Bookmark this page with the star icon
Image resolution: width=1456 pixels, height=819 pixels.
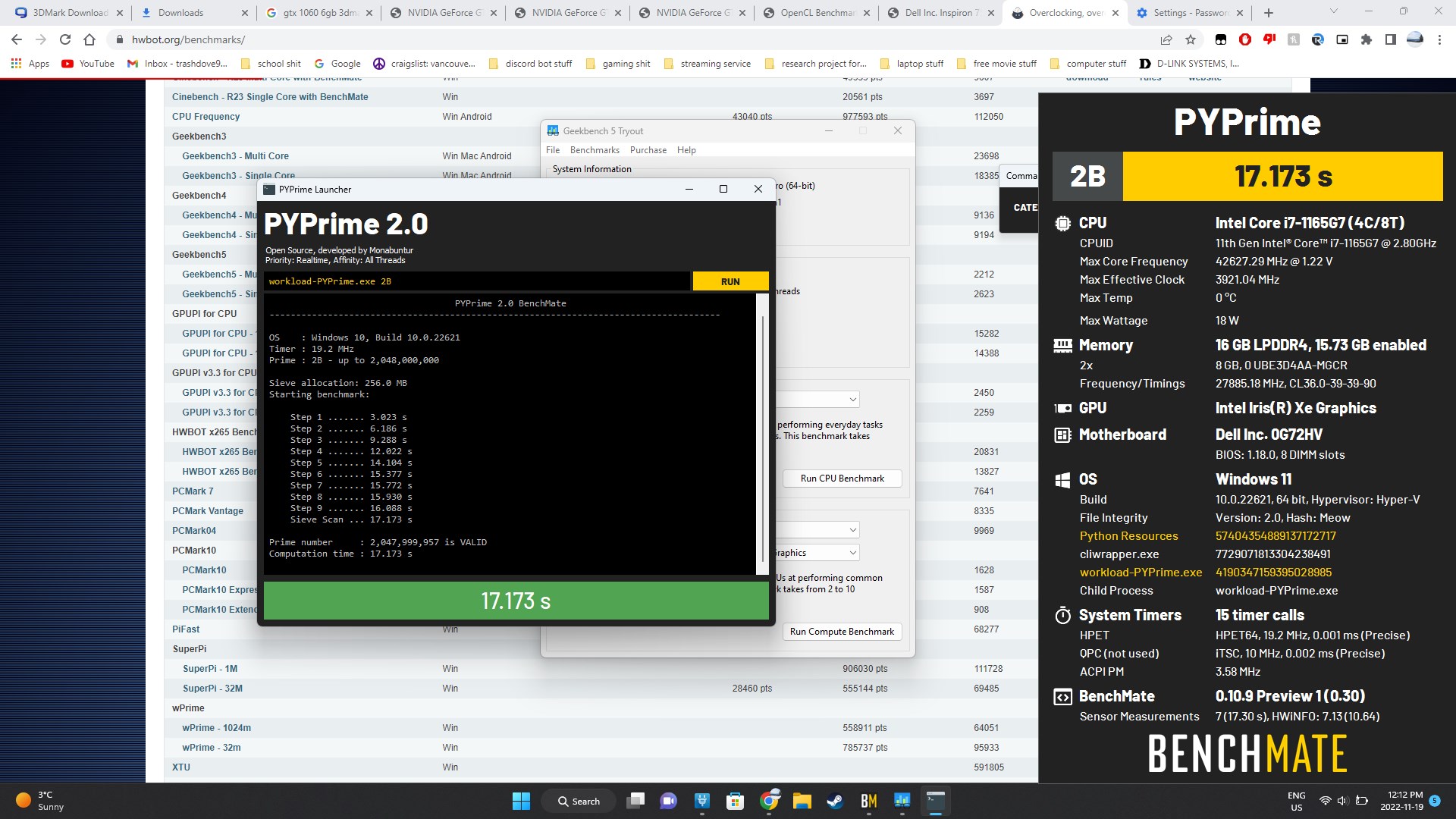(1191, 39)
